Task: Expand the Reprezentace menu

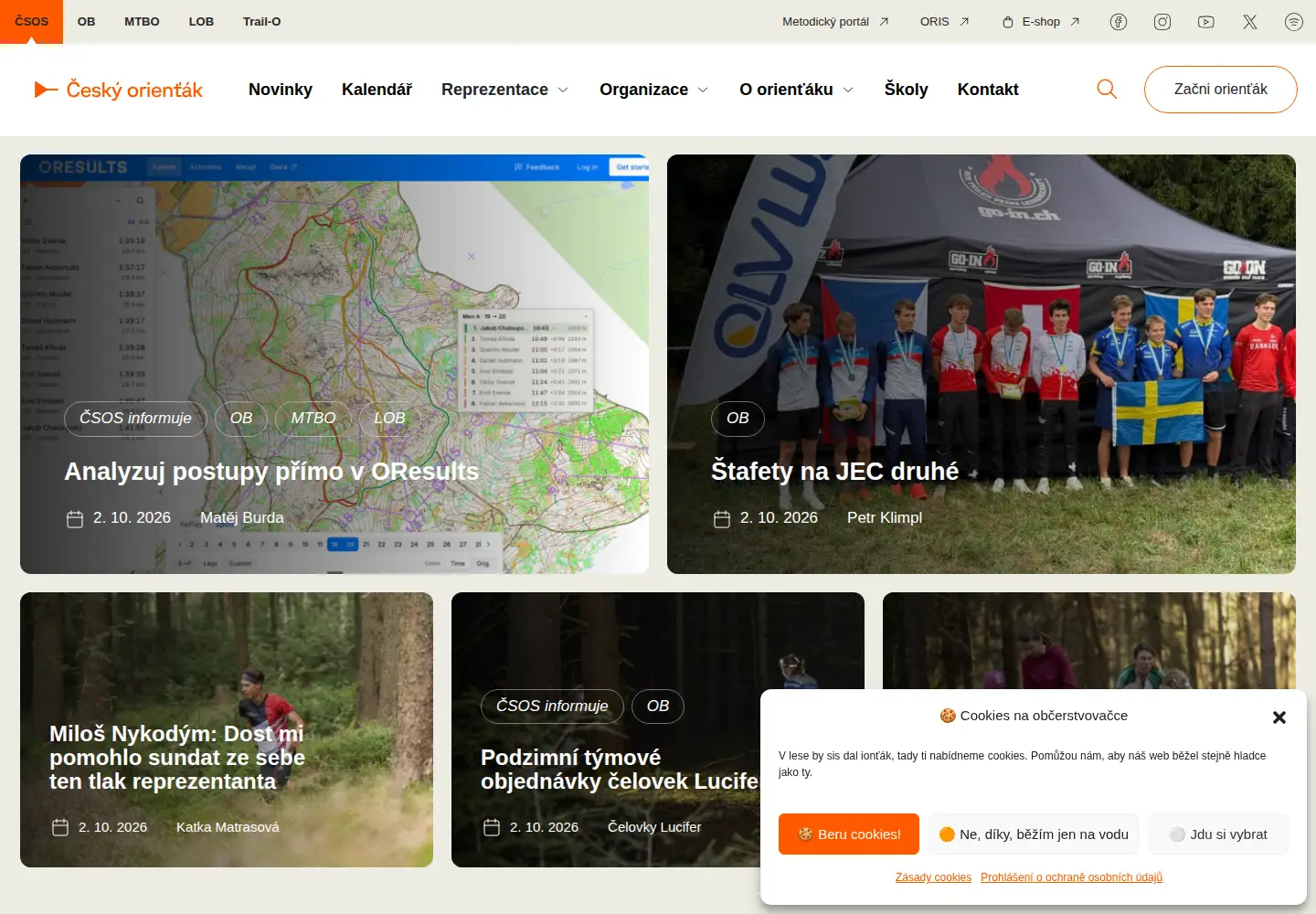Action: tap(504, 90)
